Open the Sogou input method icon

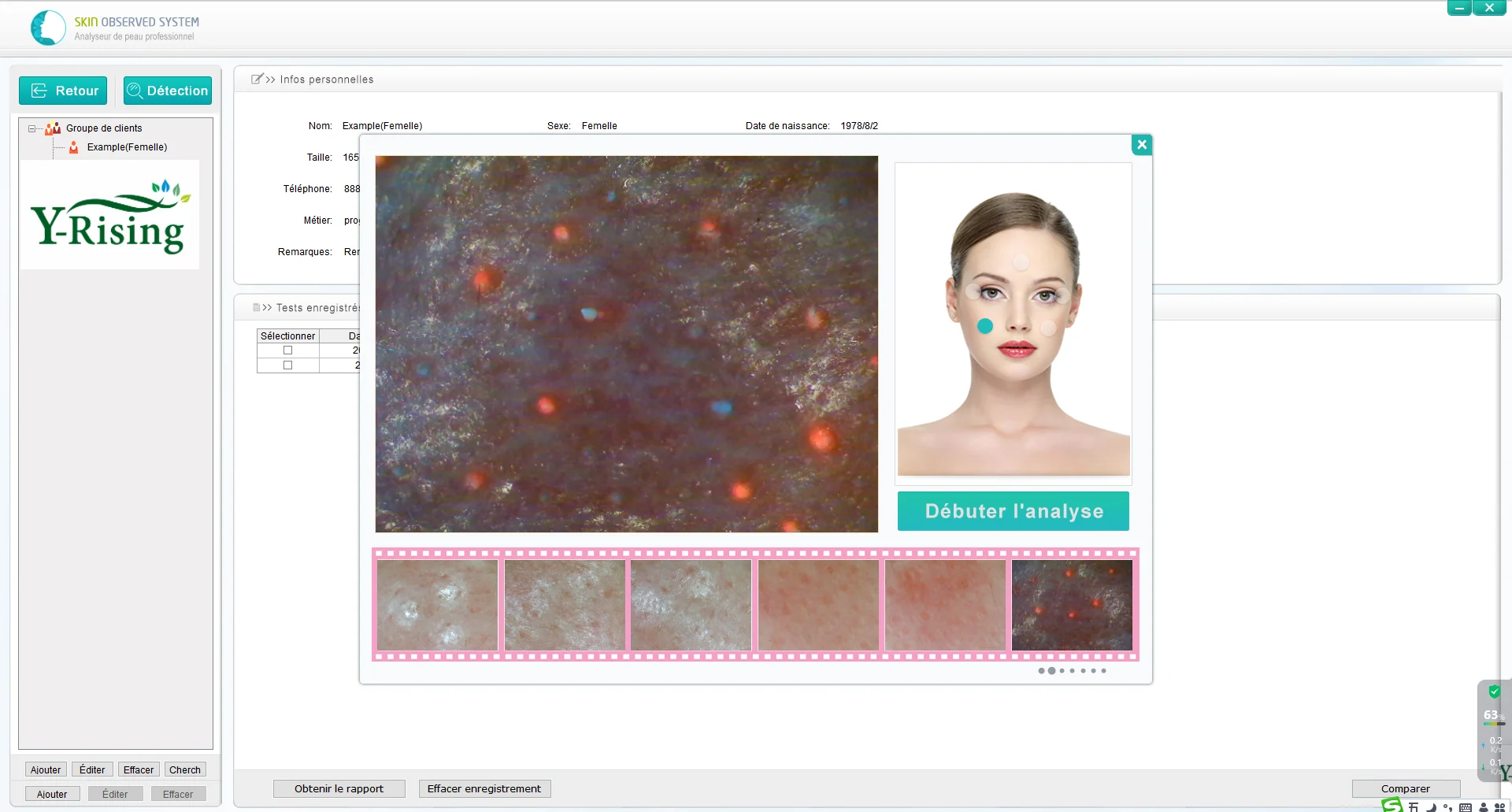point(1392,805)
